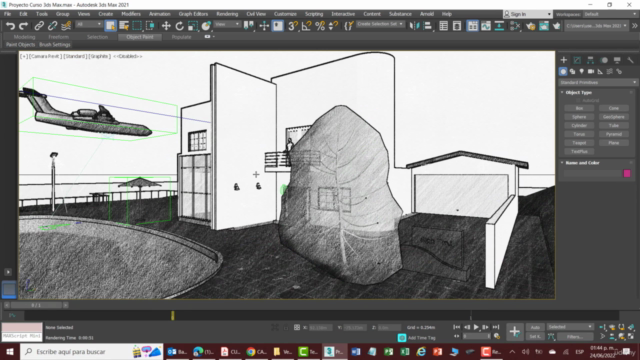Screen dimensions: 640x360
Task: Click the Undo arrow icon
Action: tap(10, 26)
